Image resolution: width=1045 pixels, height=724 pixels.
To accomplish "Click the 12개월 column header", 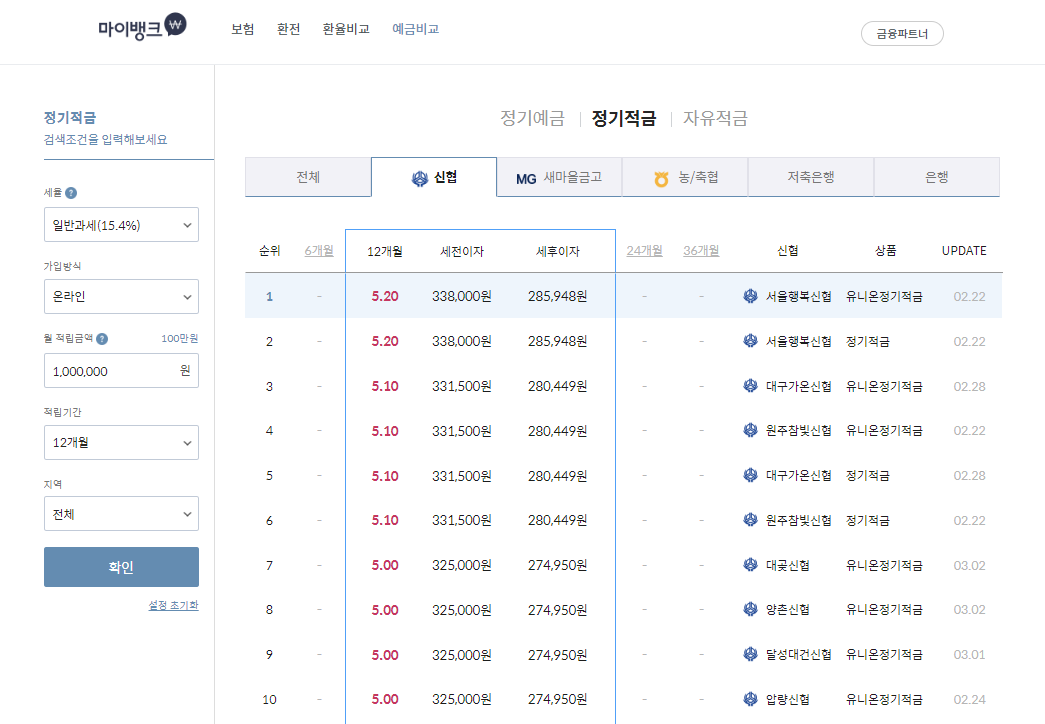I will coord(385,251).
